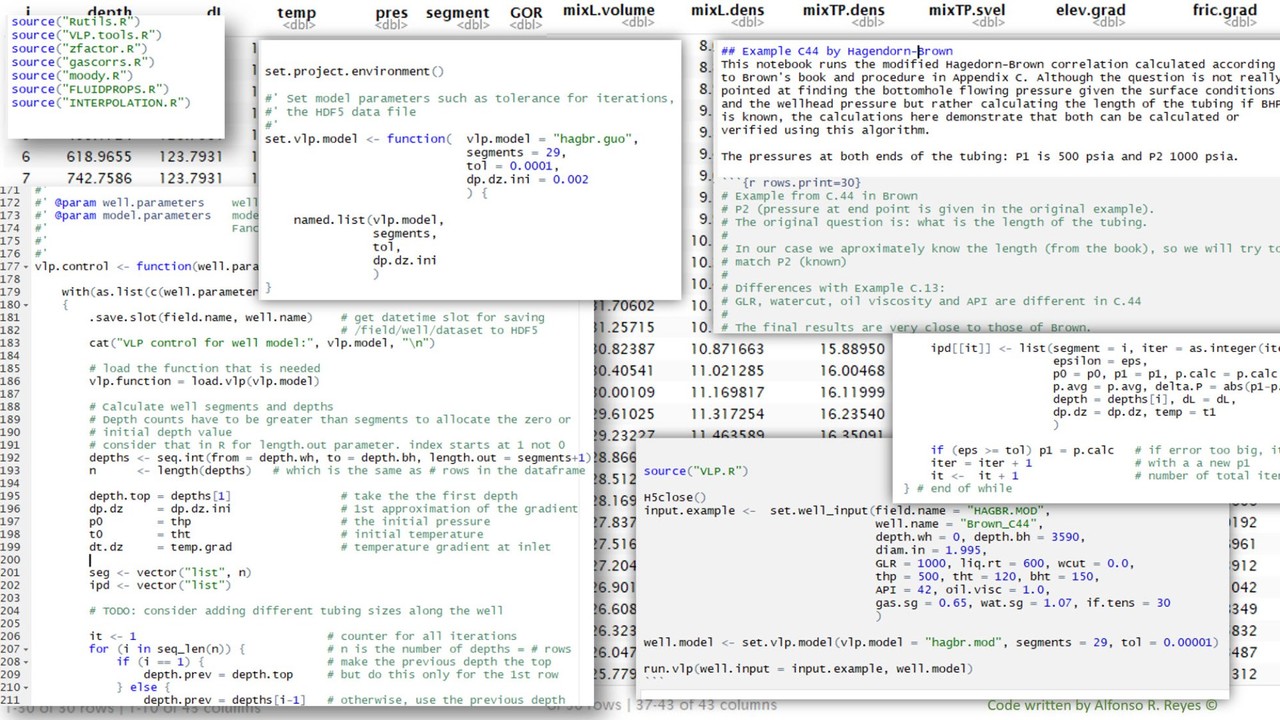
Task: Click the Example C44 by Hagendorn-Brown heading
Action: coord(836,51)
